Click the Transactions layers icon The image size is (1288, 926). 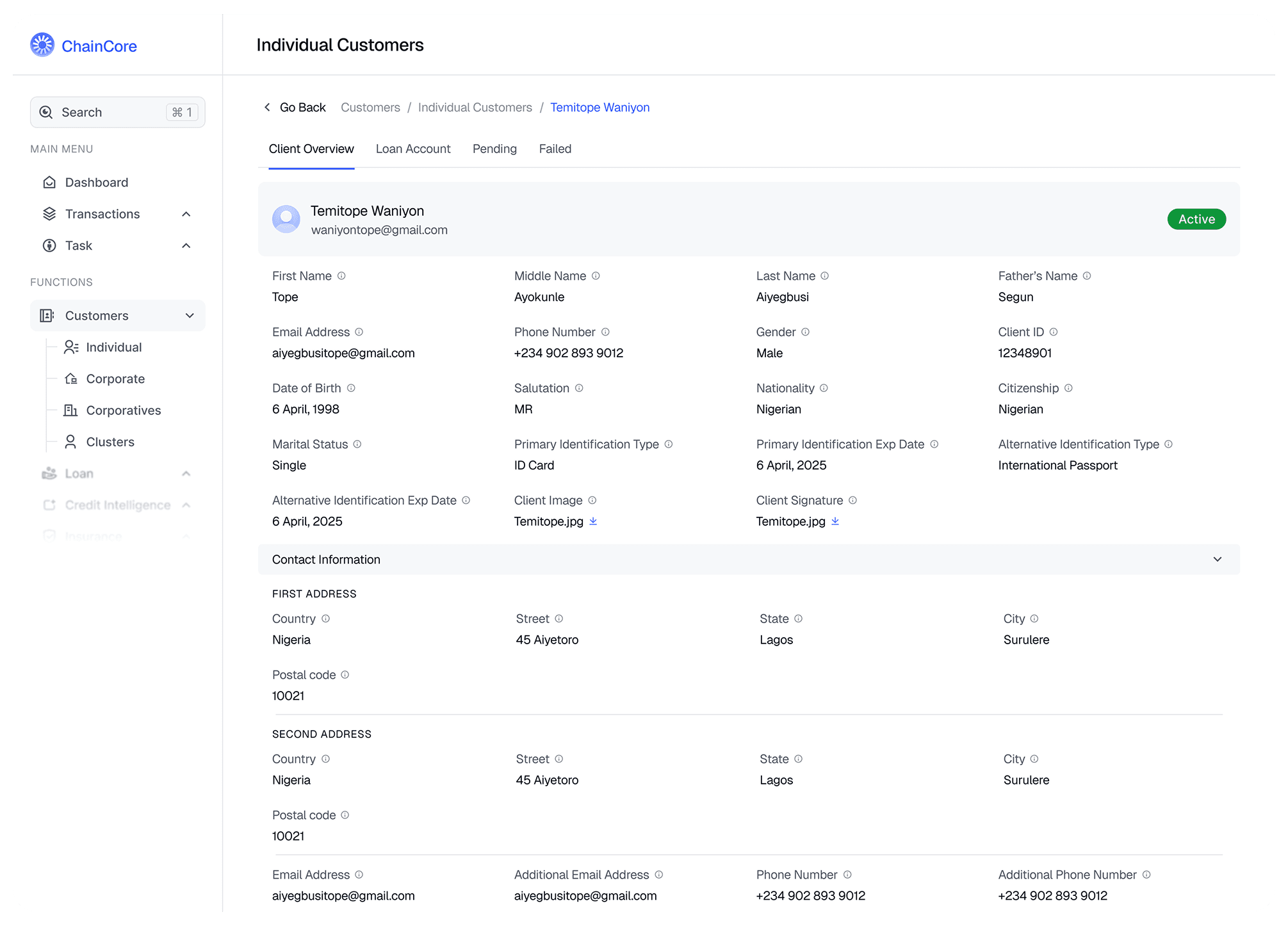point(49,214)
